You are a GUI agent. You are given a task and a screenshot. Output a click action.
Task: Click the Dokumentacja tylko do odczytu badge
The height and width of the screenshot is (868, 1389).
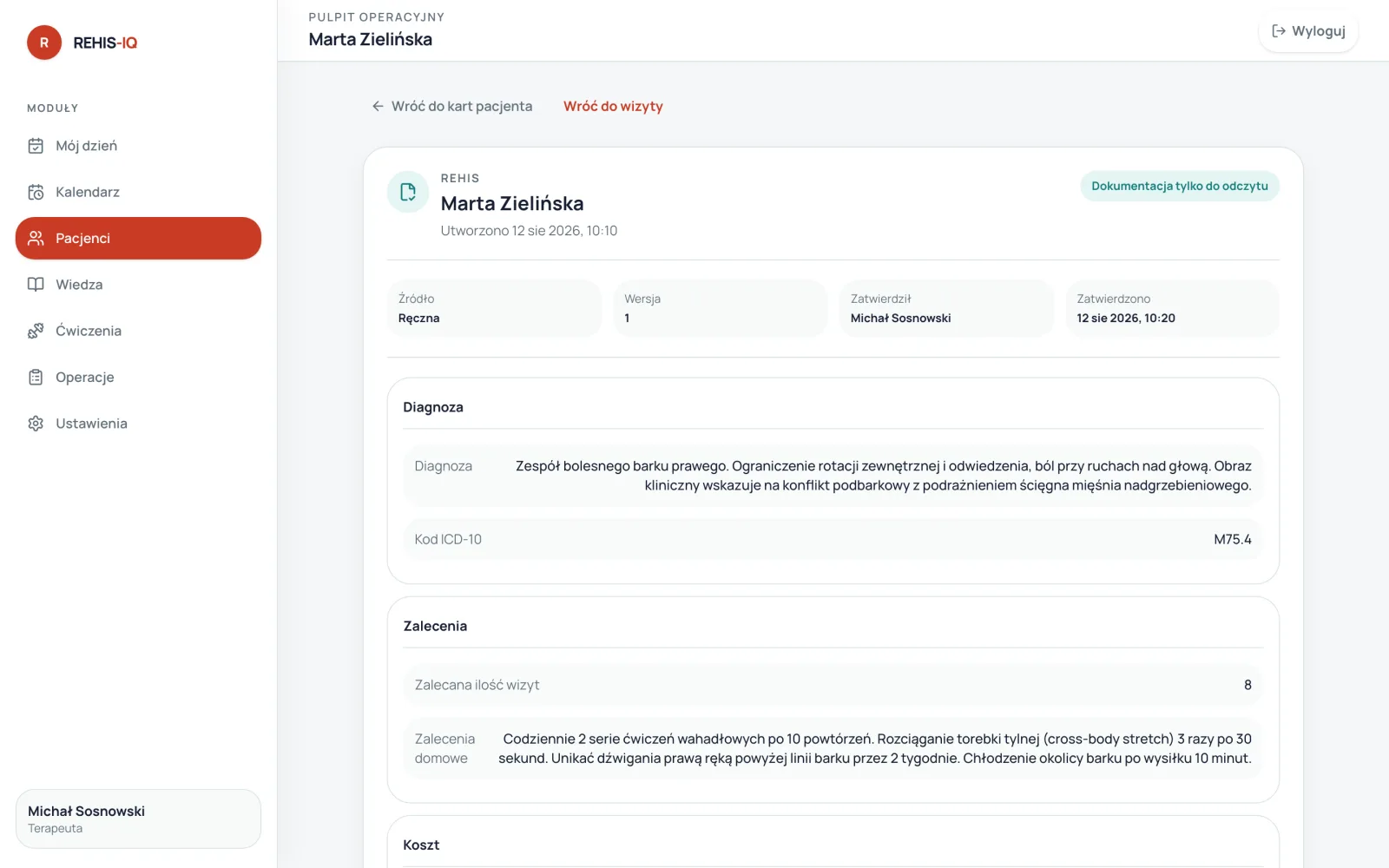(1180, 186)
